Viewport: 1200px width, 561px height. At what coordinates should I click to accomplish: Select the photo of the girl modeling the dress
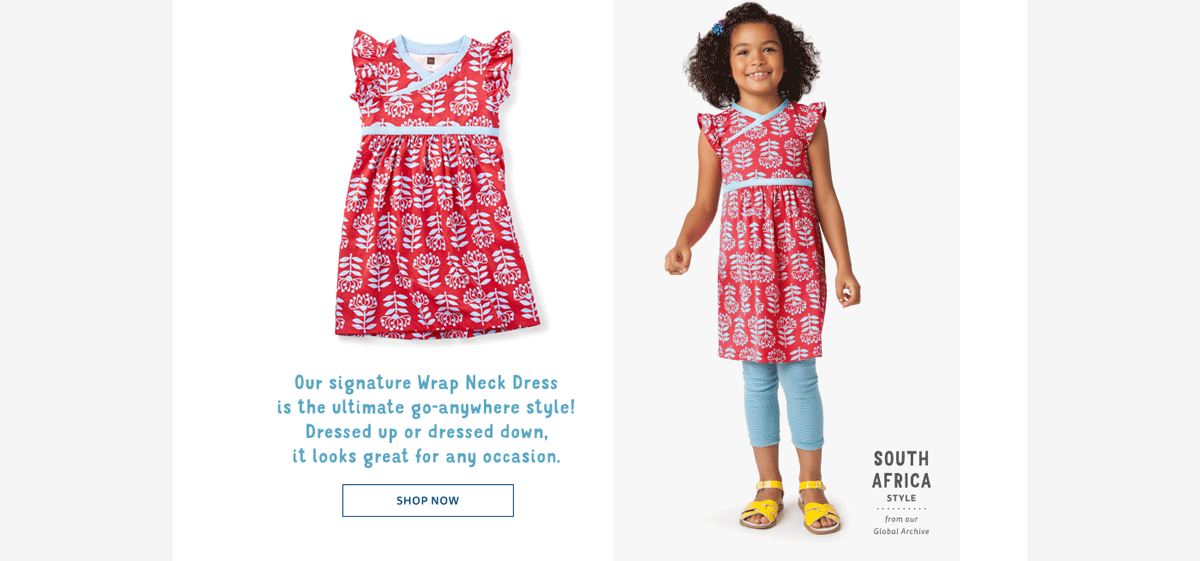[x=765, y=268]
